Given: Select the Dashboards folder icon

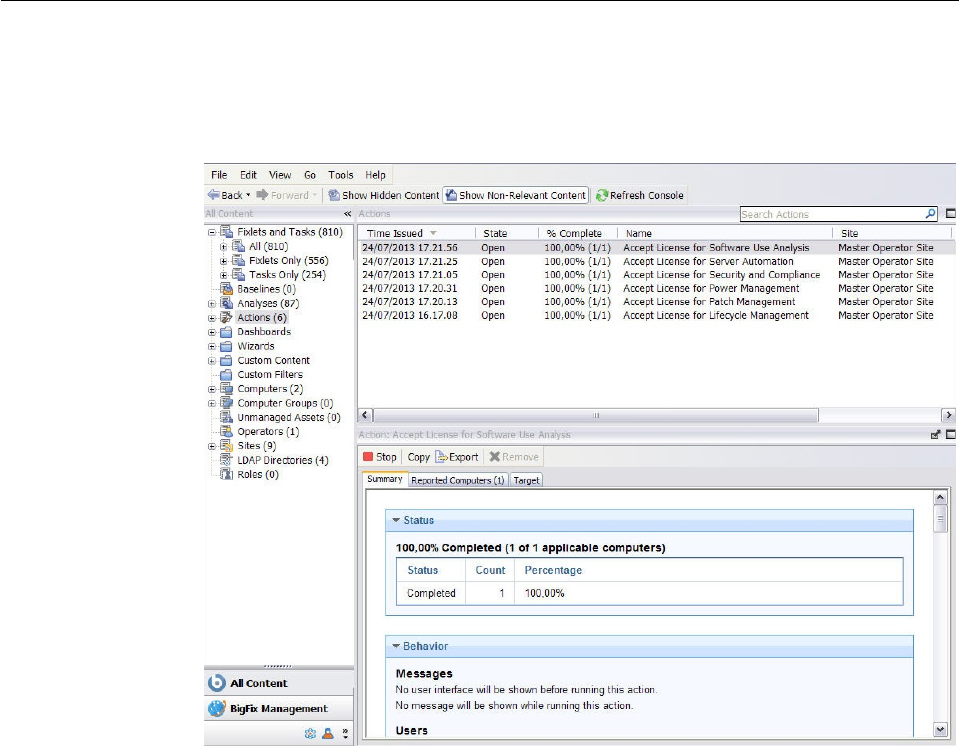Looking at the screenshot, I should [226, 332].
